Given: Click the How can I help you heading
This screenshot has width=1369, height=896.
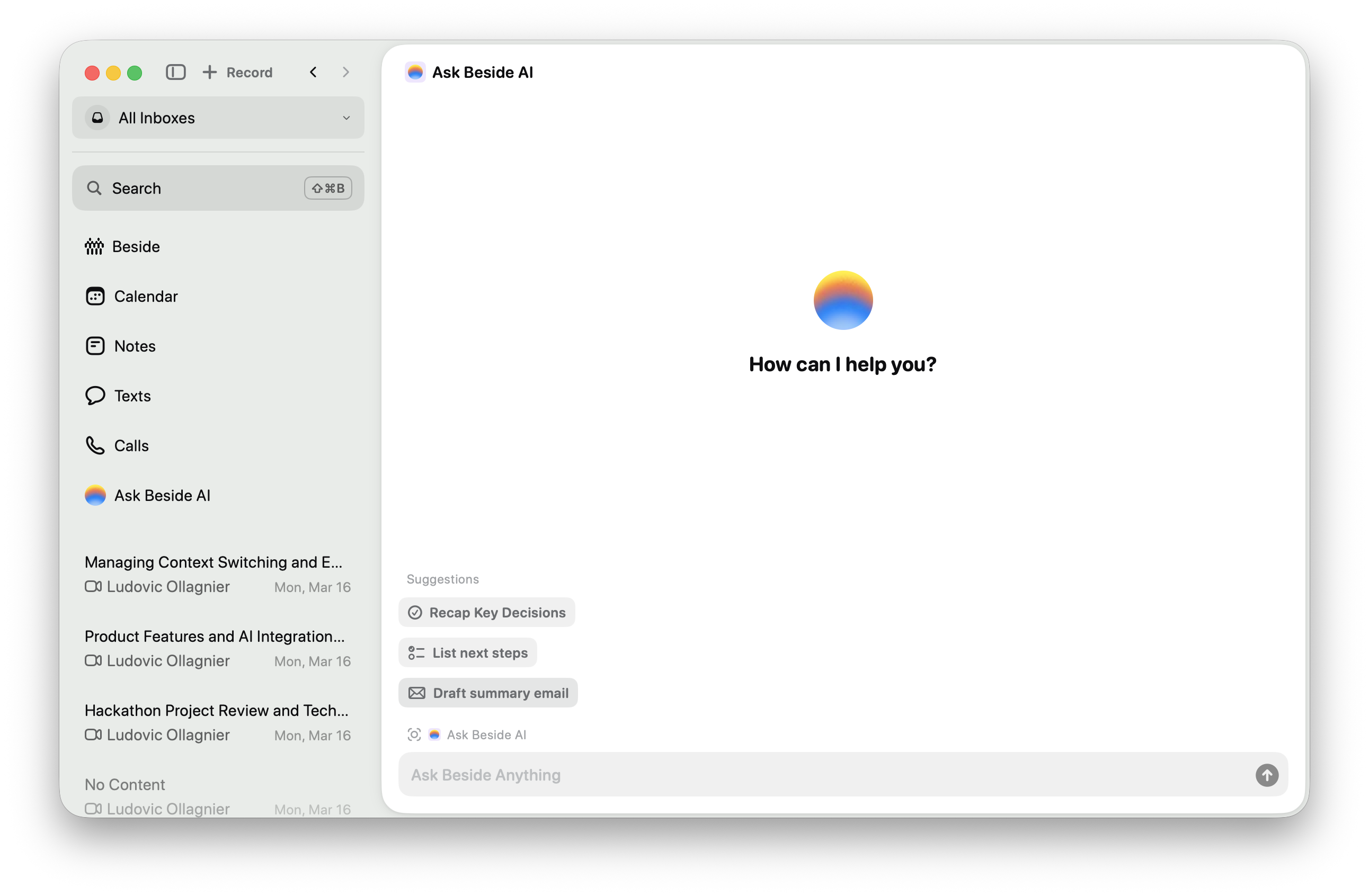Looking at the screenshot, I should [843, 364].
